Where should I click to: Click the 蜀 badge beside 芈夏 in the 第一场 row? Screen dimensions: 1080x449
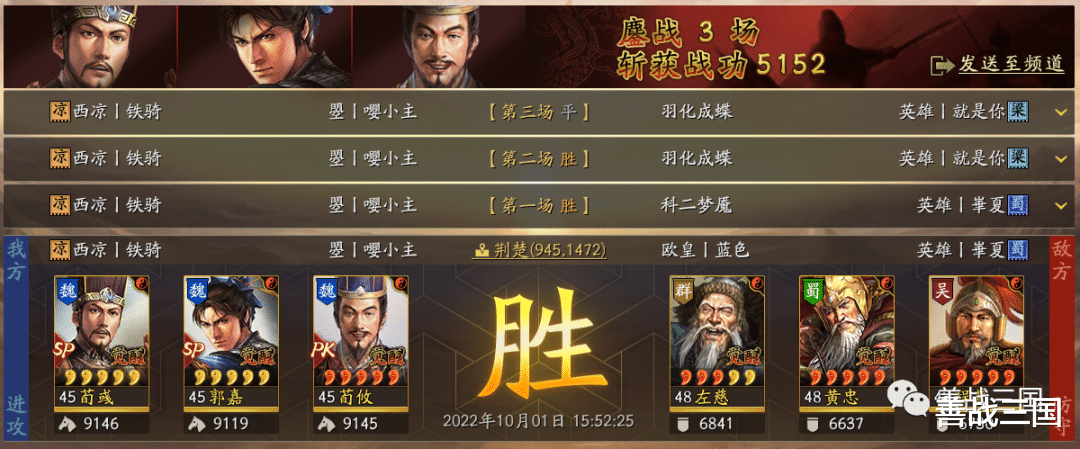[x=1018, y=205]
